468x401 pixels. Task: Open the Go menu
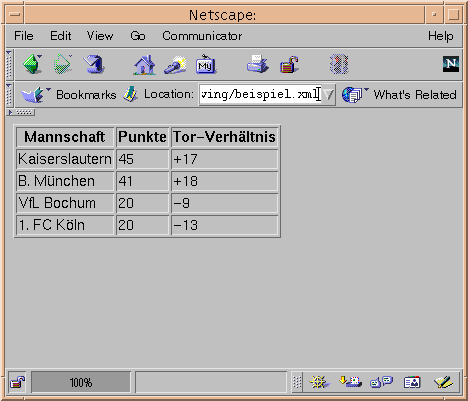[138, 36]
